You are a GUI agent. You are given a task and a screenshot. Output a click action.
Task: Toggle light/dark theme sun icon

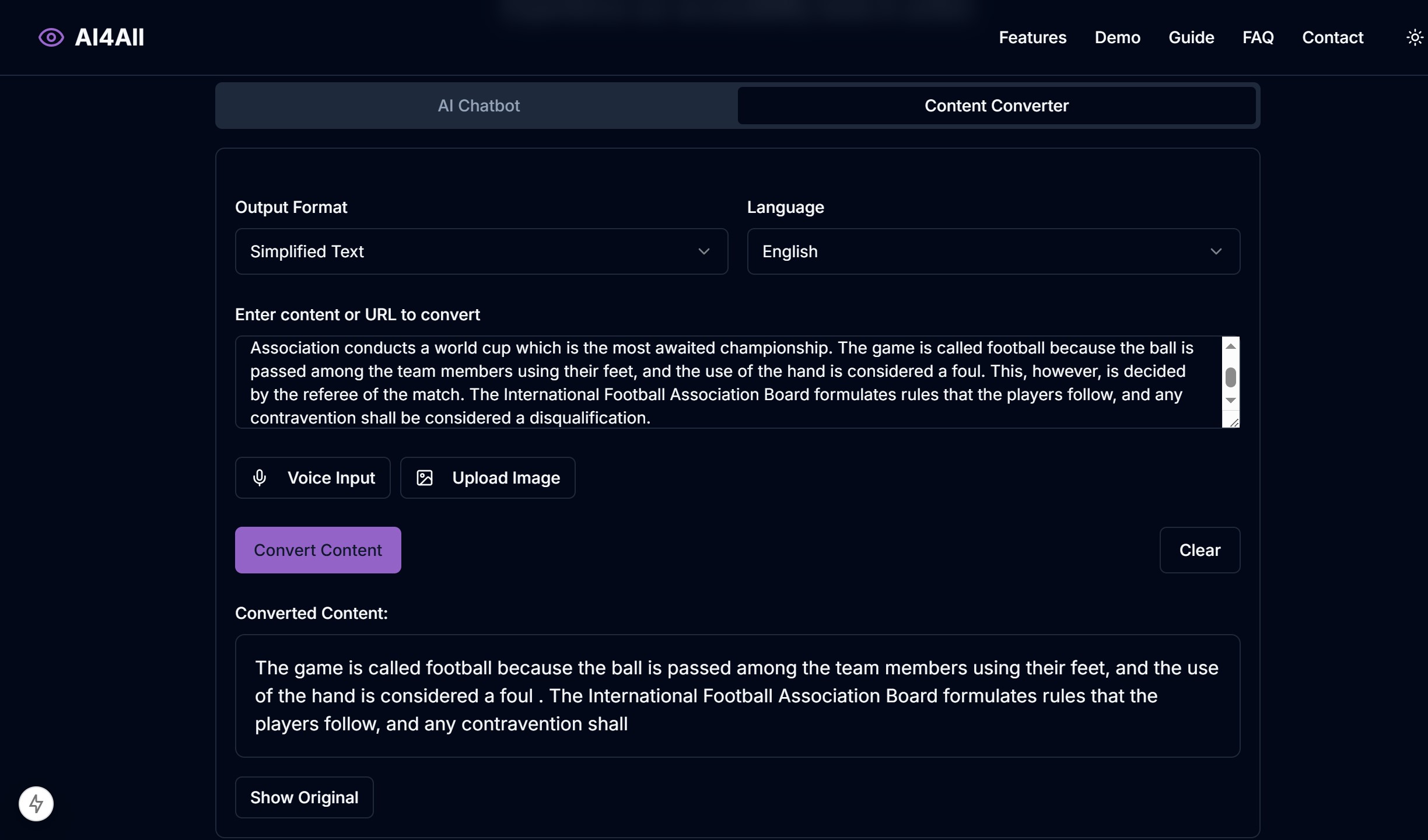point(1415,37)
